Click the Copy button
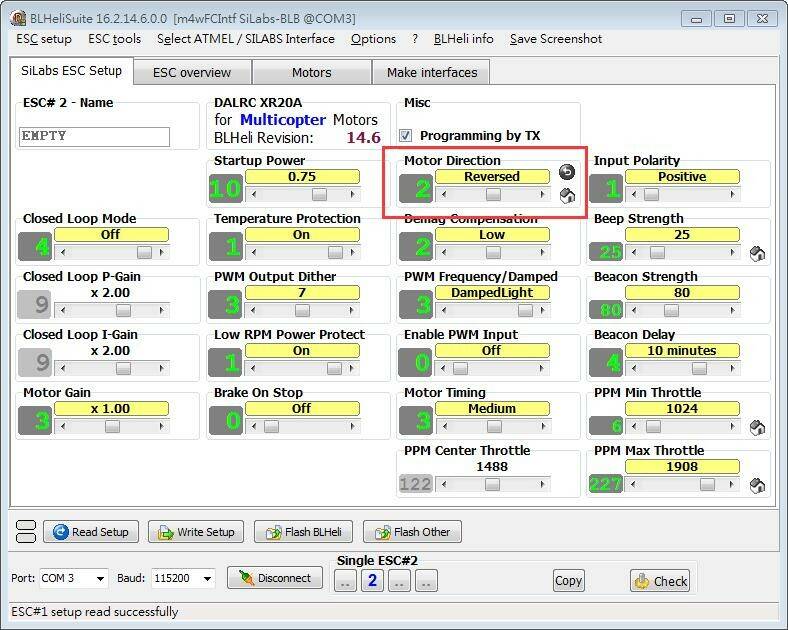Image resolution: width=788 pixels, height=630 pixels. [x=568, y=580]
